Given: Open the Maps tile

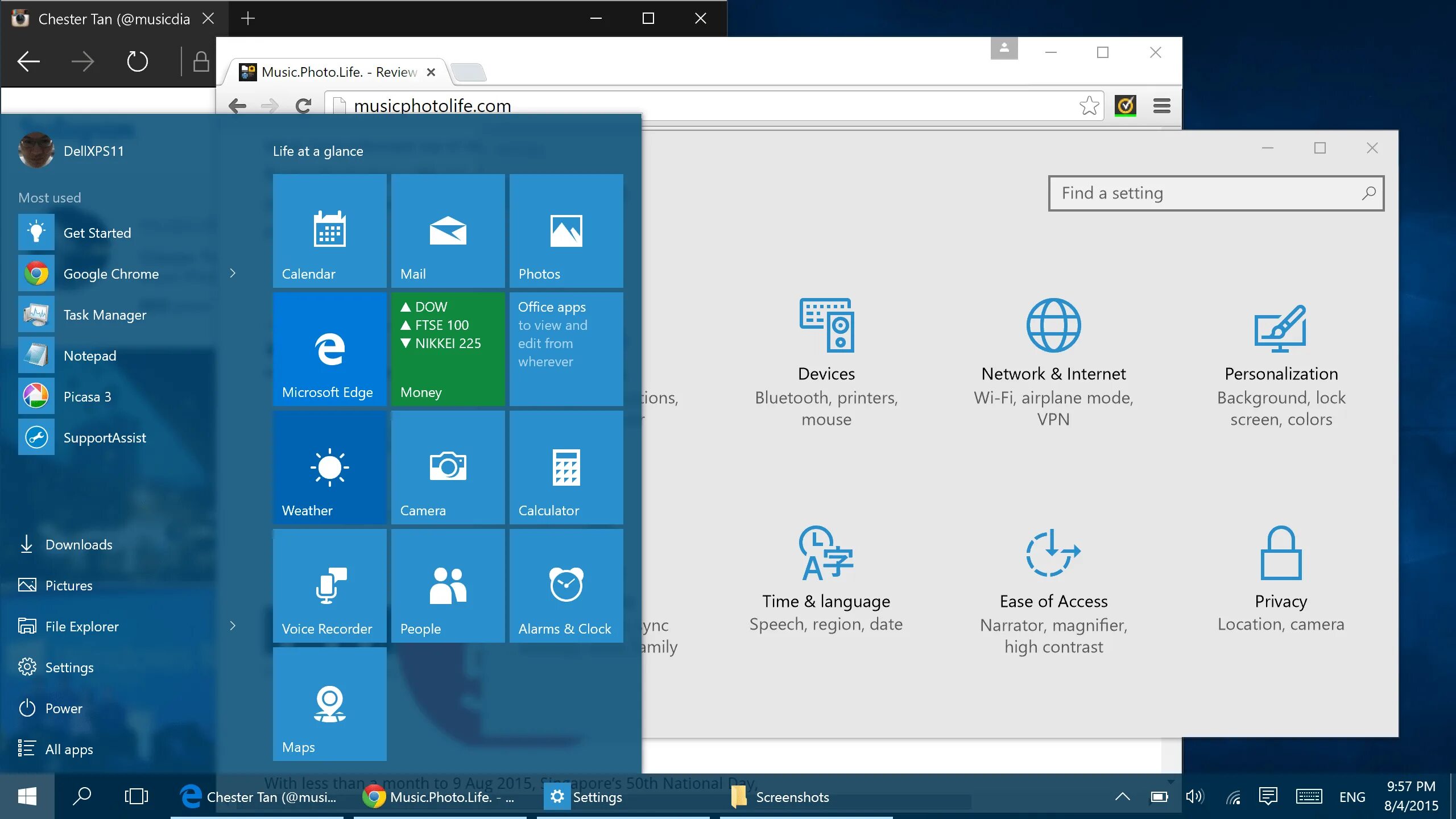Looking at the screenshot, I should pyautogui.click(x=329, y=704).
